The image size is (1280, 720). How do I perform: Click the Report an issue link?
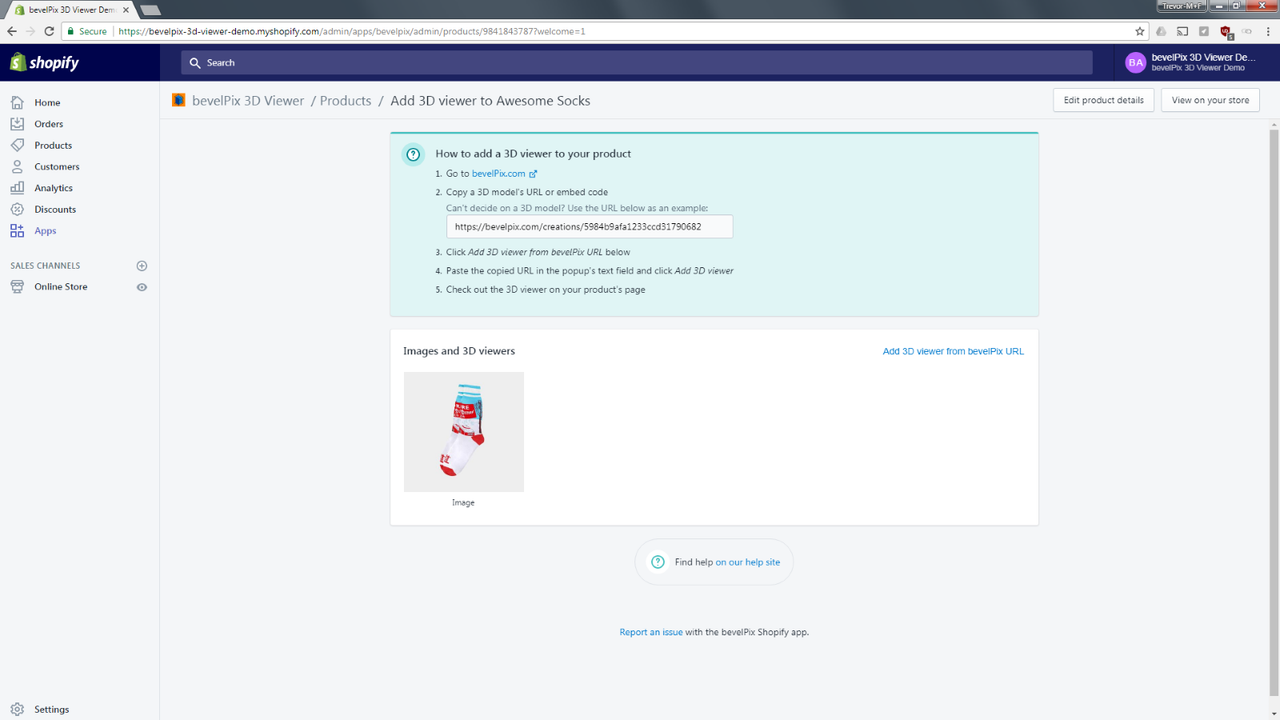click(651, 632)
